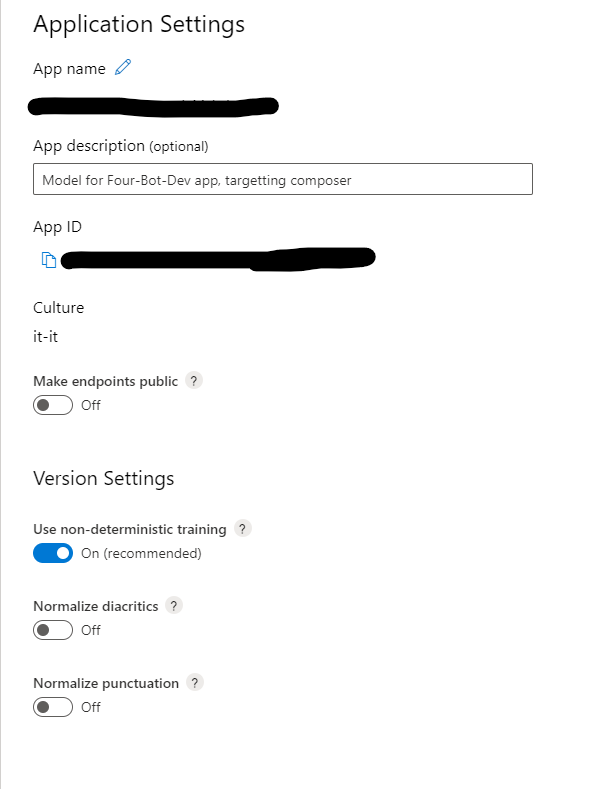Open help tooltip for Make endpoints public
Viewport: 613px width, 789px height.
point(194,380)
